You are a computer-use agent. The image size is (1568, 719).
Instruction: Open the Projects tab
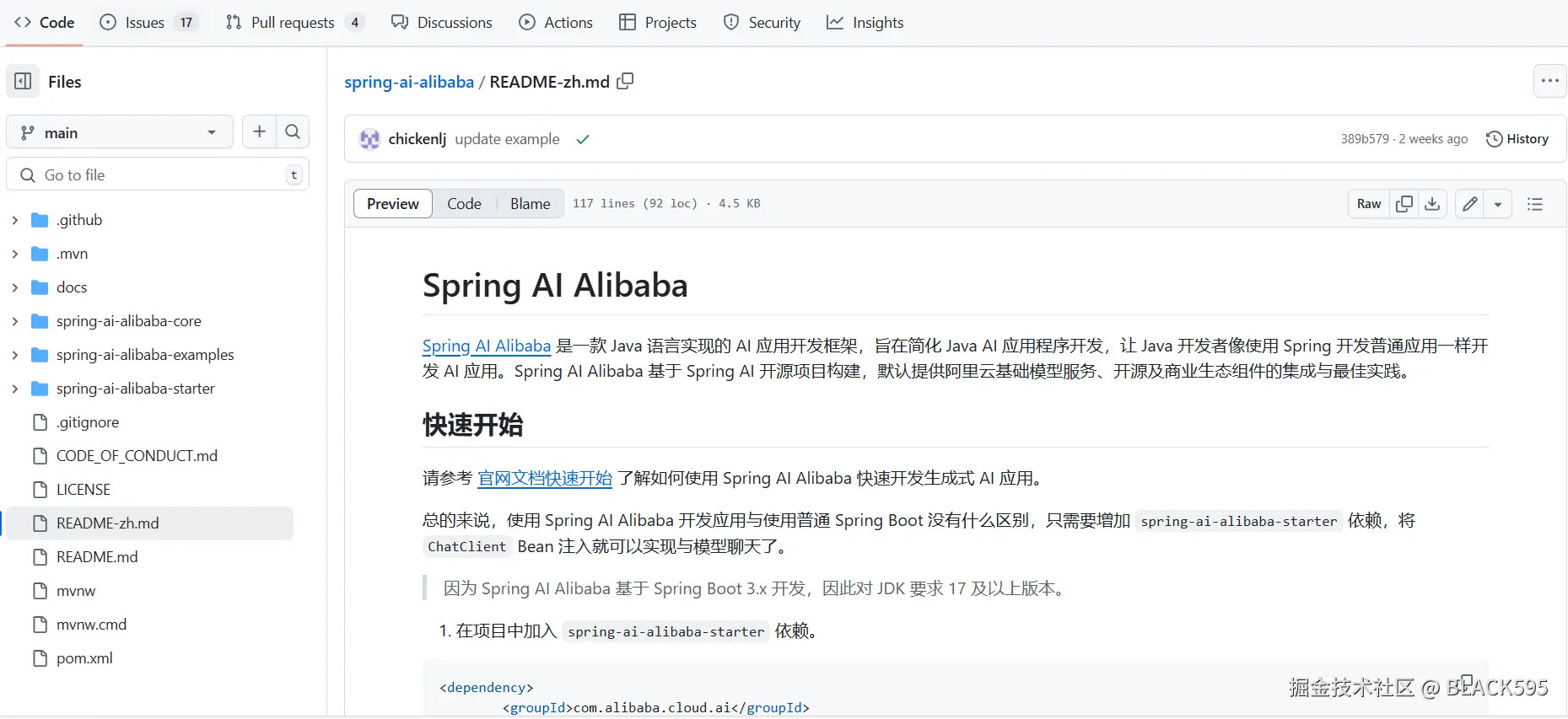tap(658, 23)
